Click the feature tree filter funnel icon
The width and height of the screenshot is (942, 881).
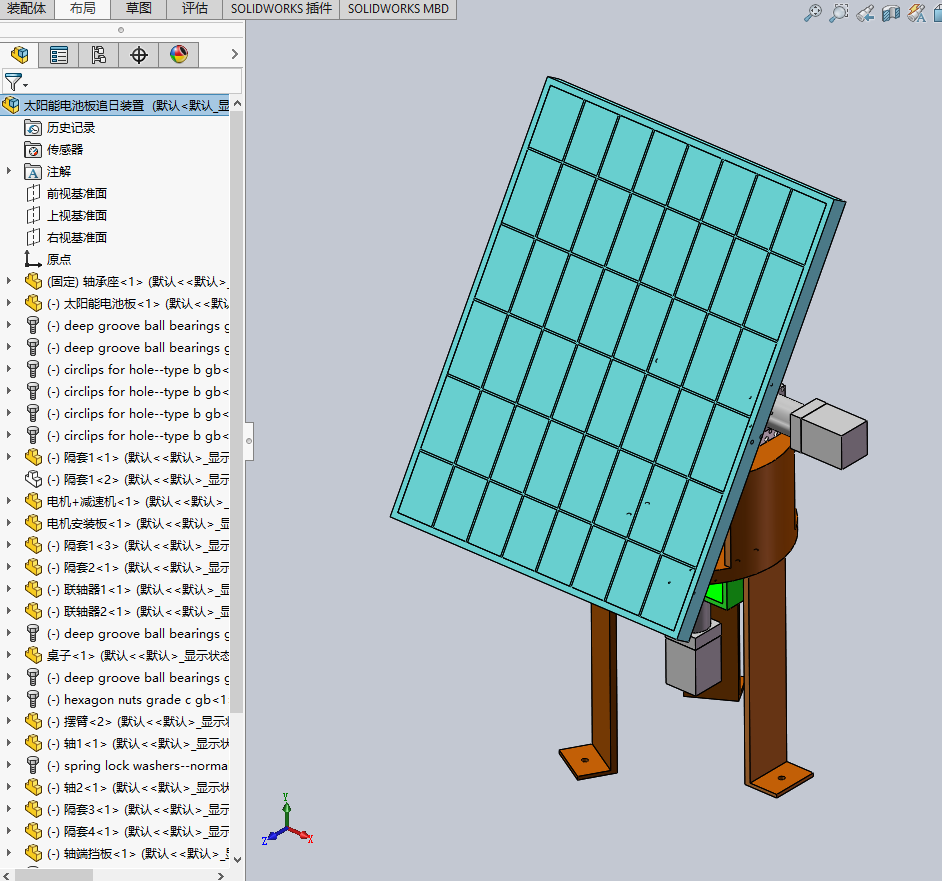click(14, 82)
